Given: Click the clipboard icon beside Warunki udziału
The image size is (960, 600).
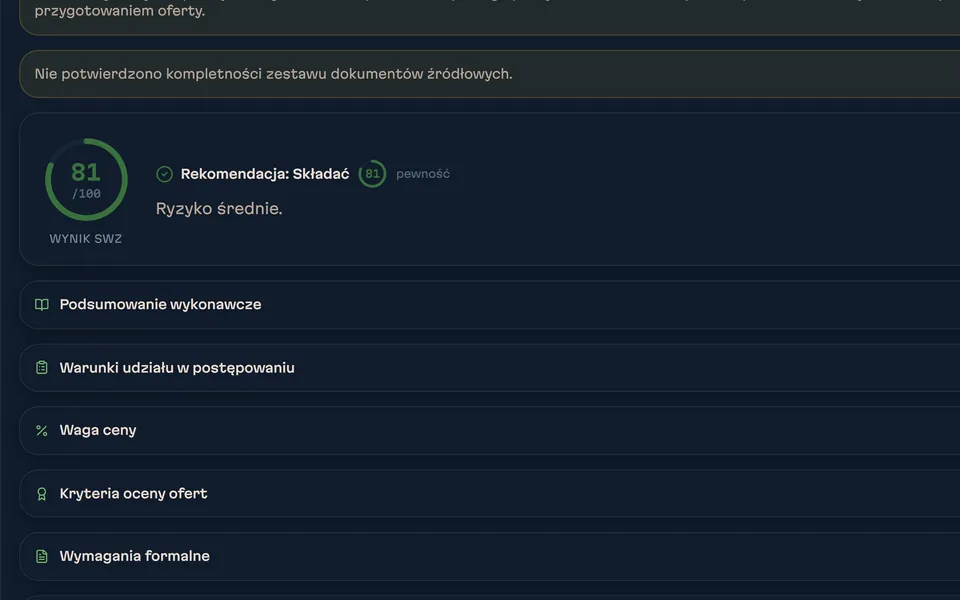Looking at the screenshot, I should pyautogui.click(x=42, y=367).
